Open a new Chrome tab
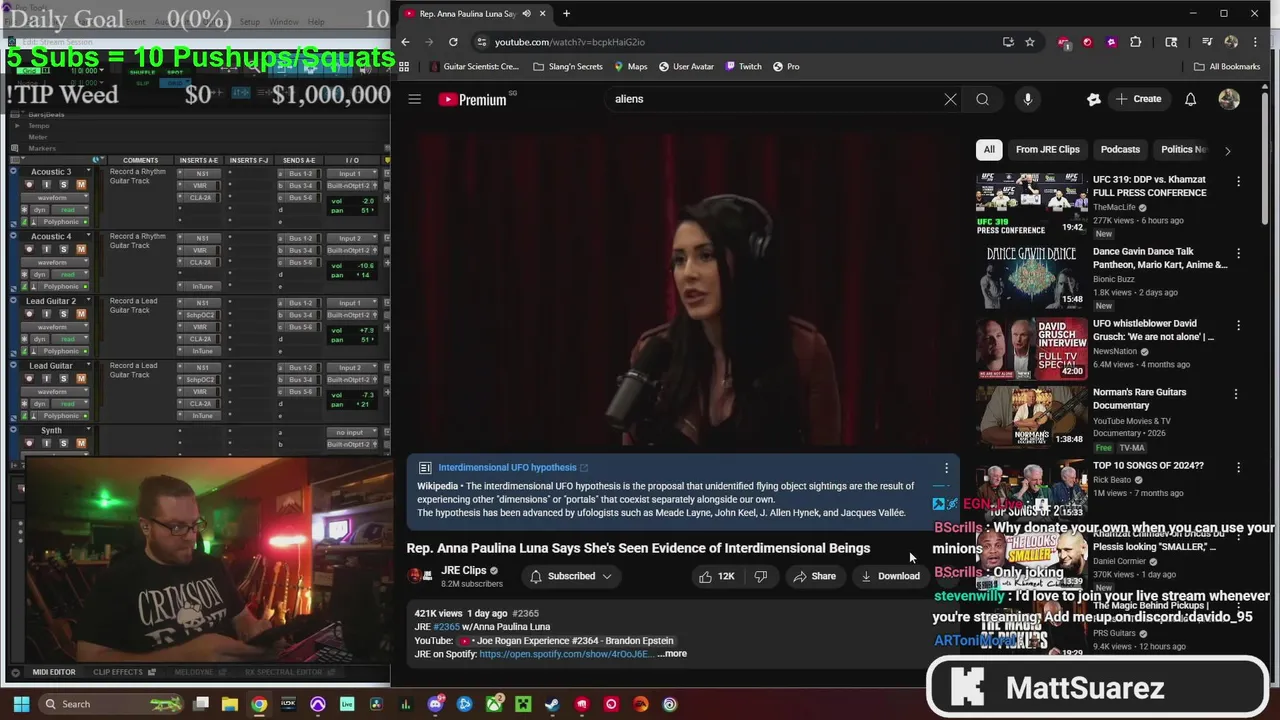This screenshot has width=1280, height=720. tap(566, 13)
